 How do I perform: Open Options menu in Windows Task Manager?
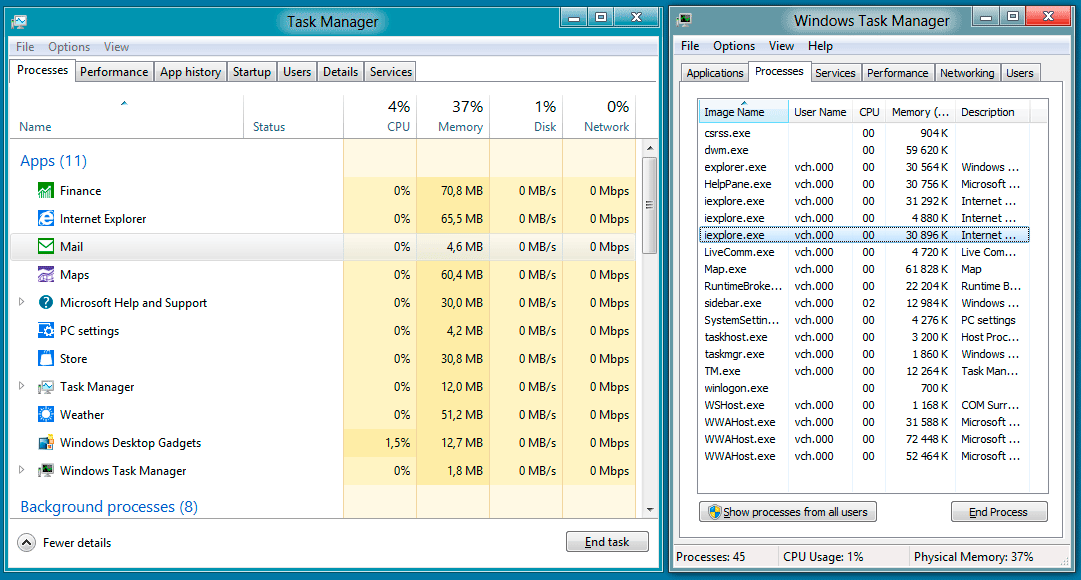pos(734,46)
